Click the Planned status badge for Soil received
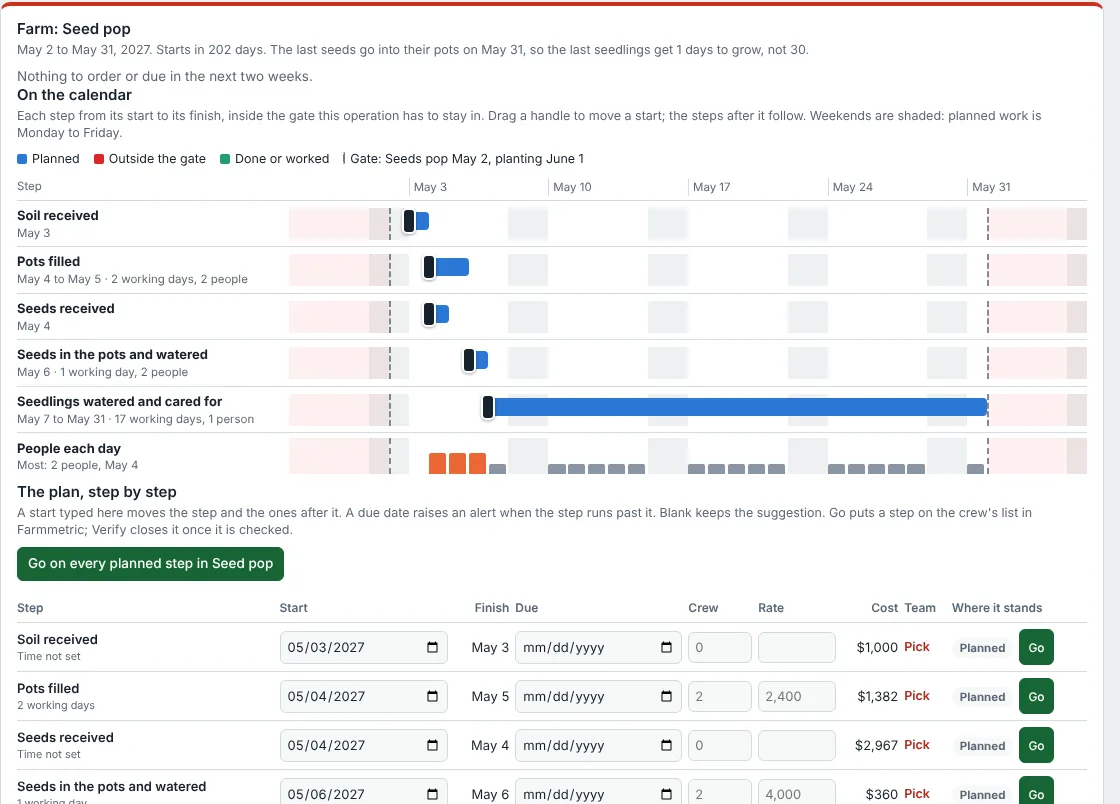This screenshot has width=1120, height=804. pos(982,648)
